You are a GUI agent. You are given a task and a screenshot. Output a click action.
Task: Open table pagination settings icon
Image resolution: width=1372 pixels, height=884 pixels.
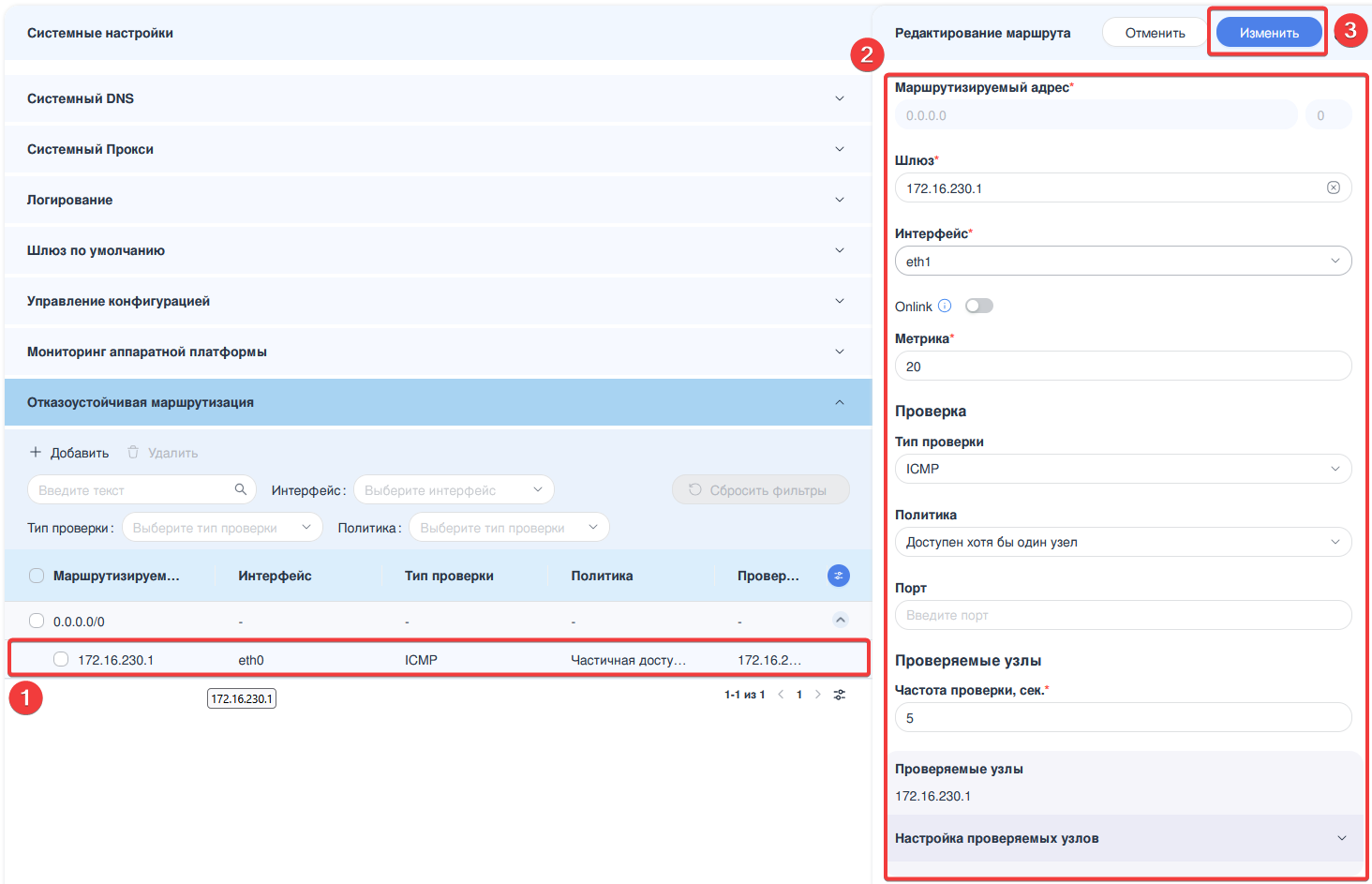click(840, 695)
